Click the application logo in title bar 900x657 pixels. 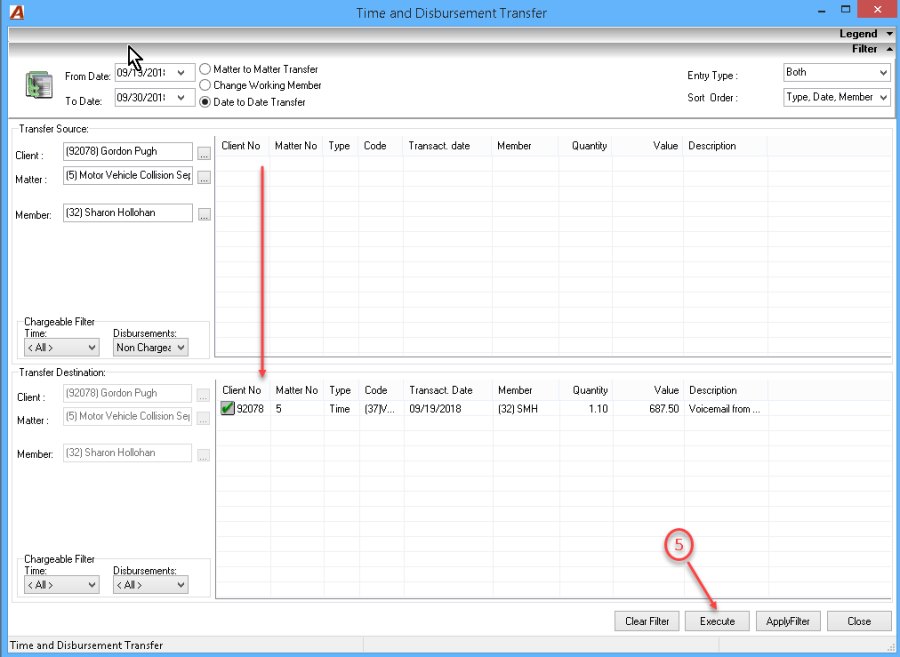coord(17,12)
